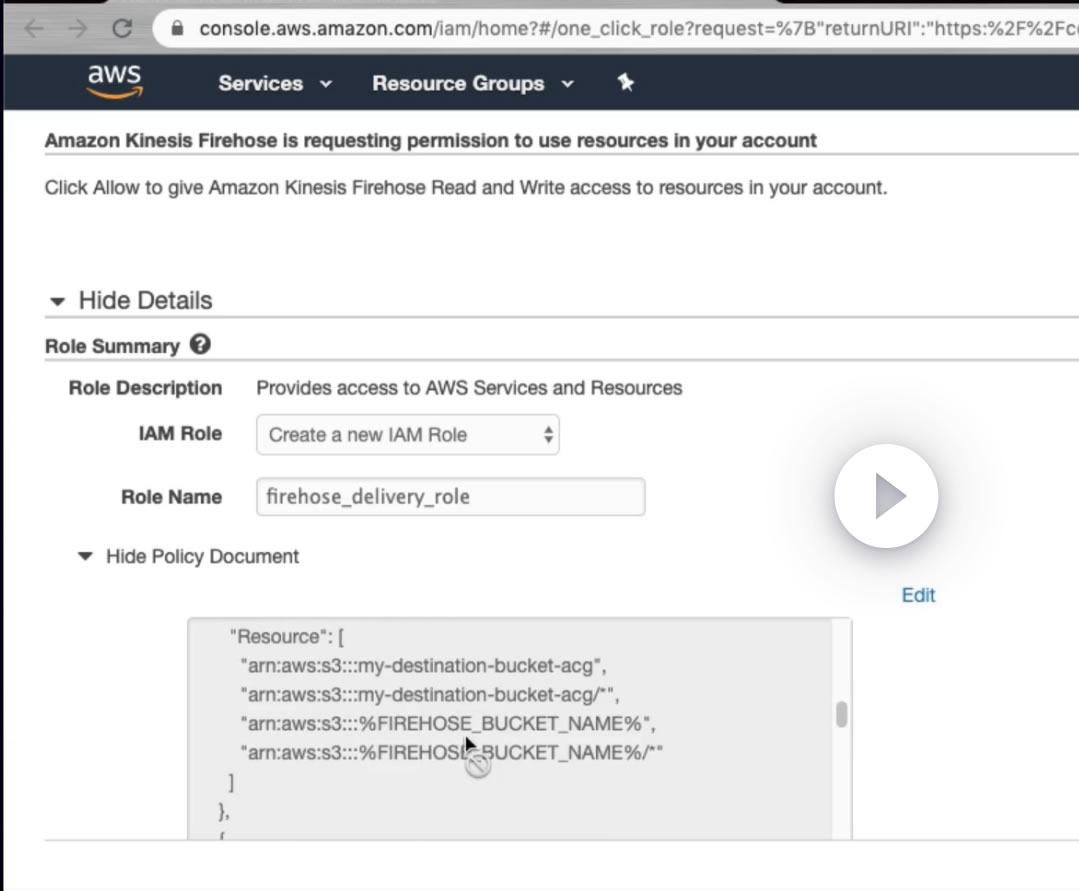Click the pin shortcut icon in navbar
Viewport: 1079px width, 891px height.
click(625, 83)
